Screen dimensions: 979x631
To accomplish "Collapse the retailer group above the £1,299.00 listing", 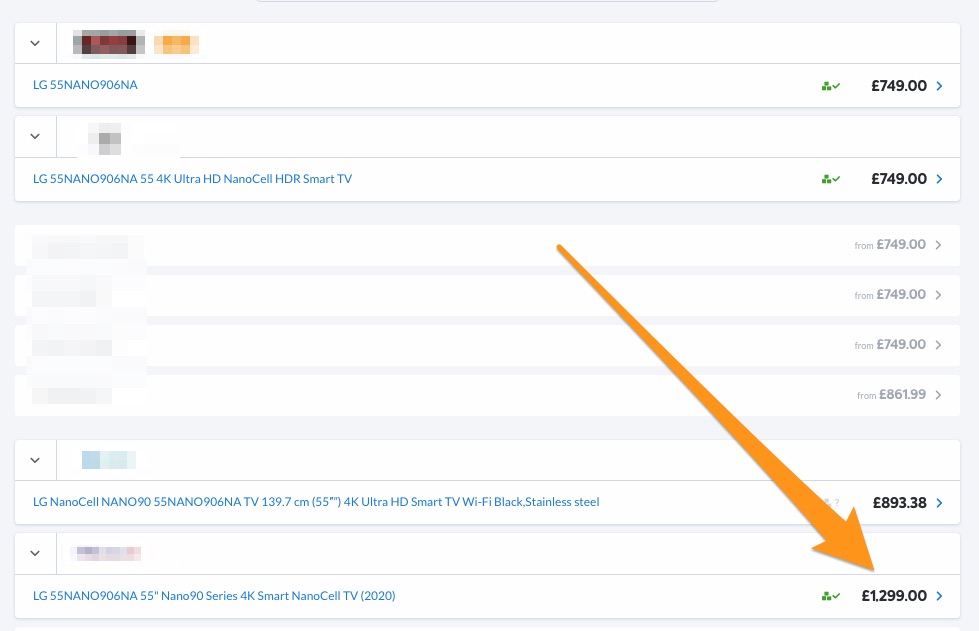I will (x=35, y=554).
